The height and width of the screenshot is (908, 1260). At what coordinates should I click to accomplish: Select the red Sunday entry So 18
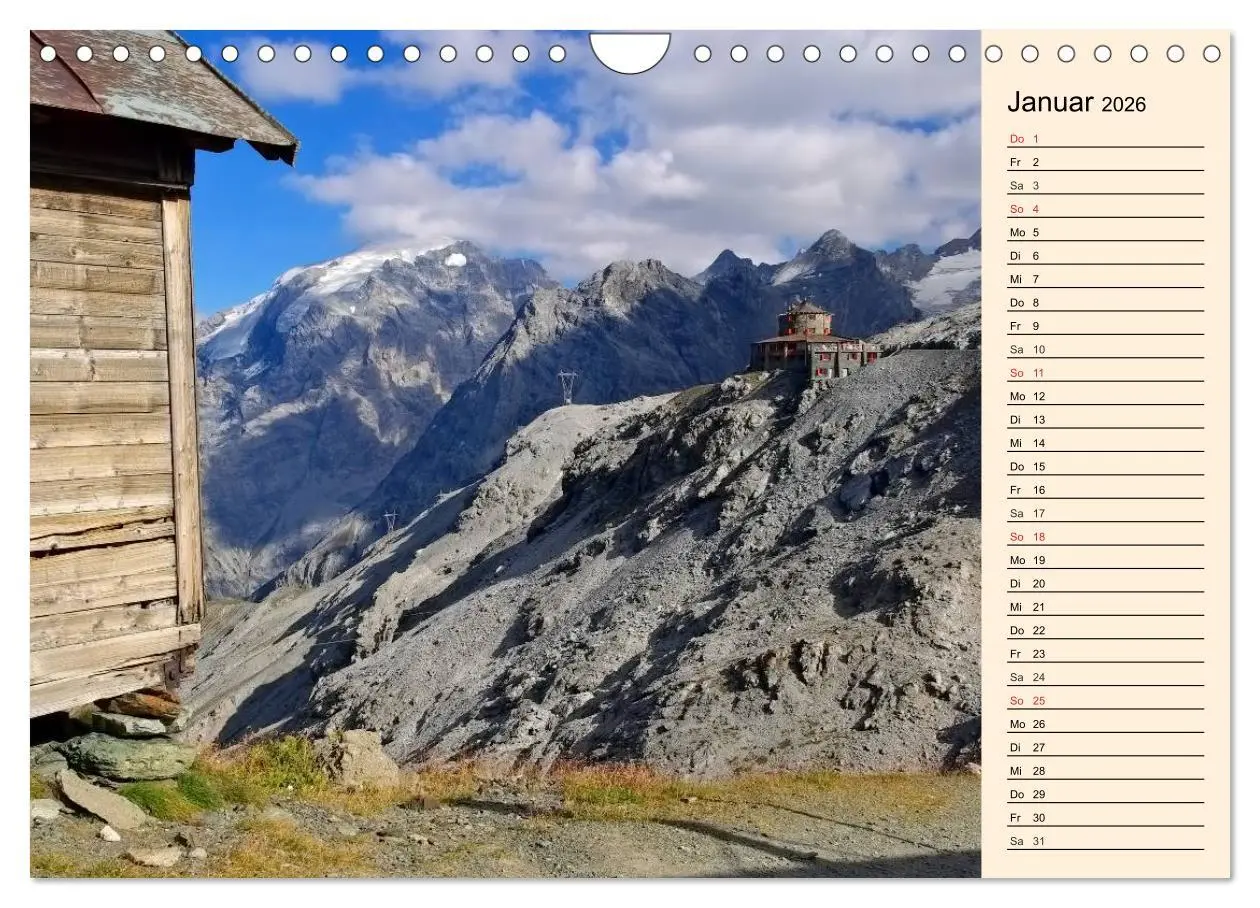pos(1024,536)
